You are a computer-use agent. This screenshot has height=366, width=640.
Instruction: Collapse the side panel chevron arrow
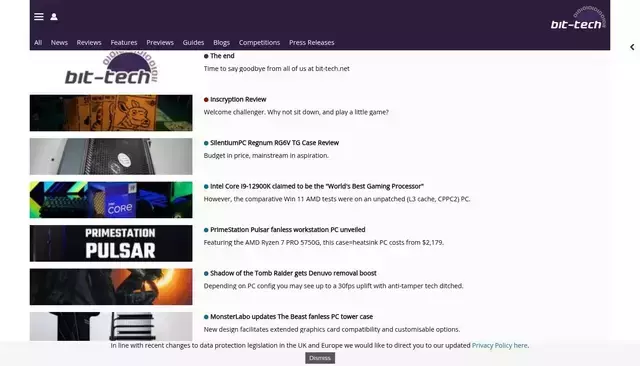pyautogui.click(x=632, y=47)
